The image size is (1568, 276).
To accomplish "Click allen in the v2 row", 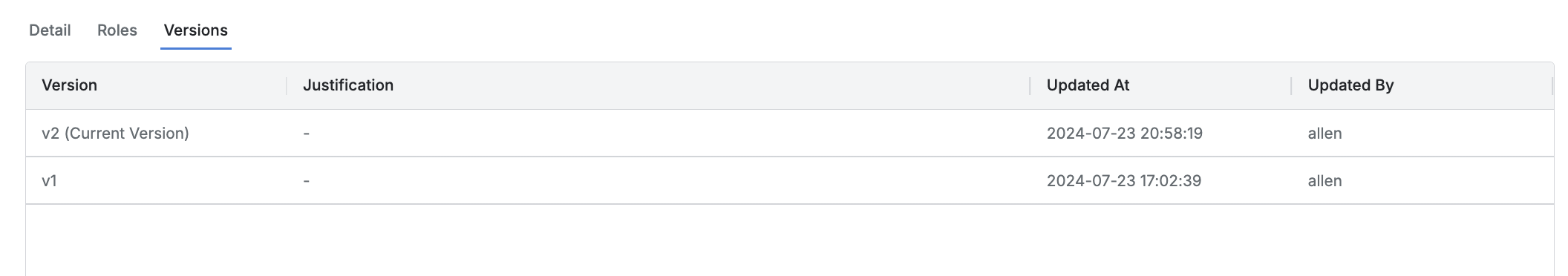I will click(x=1324, y=134).
